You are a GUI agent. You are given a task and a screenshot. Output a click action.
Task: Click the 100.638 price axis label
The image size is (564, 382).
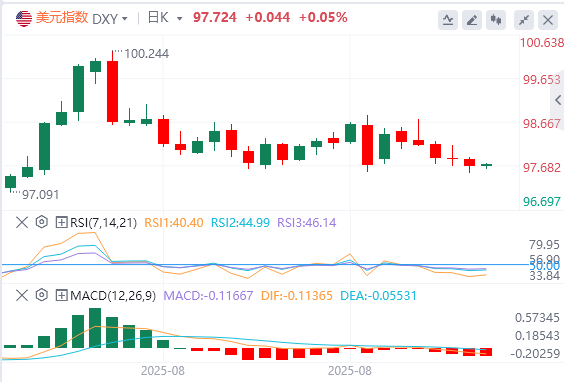[x=542, y=43]
